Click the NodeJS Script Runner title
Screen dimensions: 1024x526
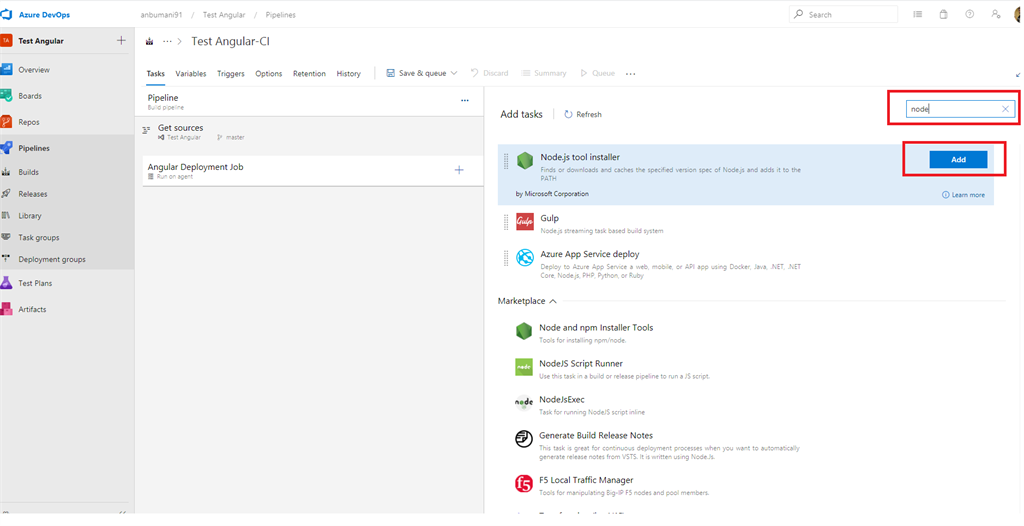pyautogui.click(x=581, y=363)
